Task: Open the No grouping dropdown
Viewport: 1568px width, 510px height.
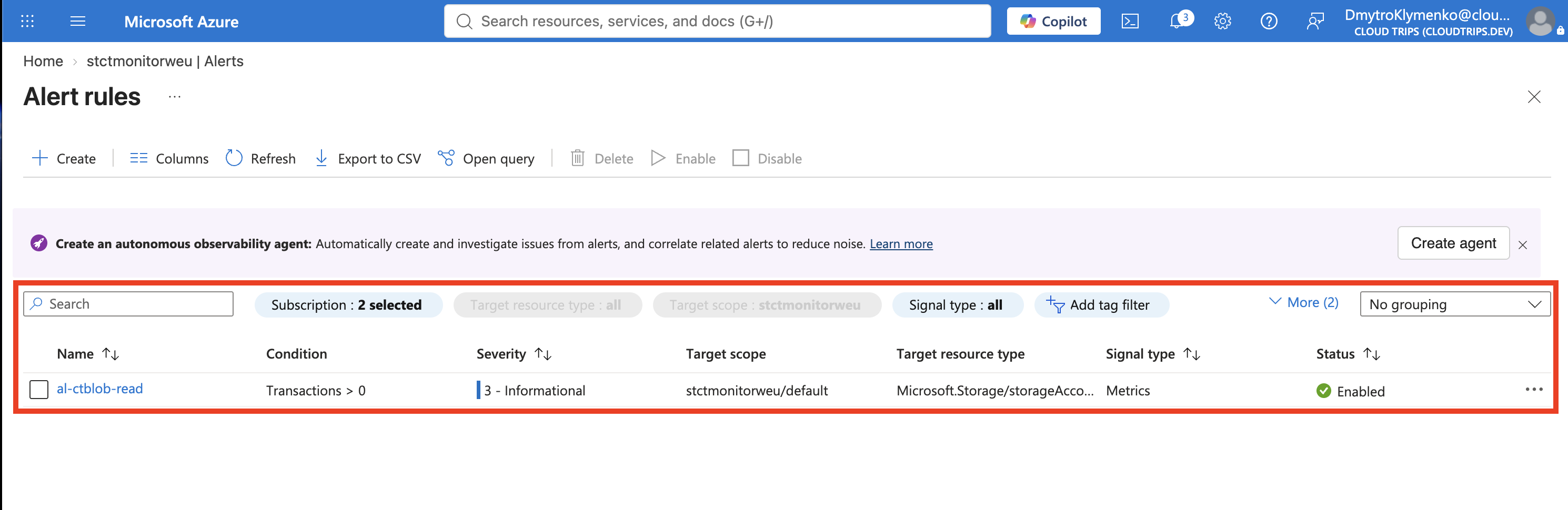Action: 1455,304
